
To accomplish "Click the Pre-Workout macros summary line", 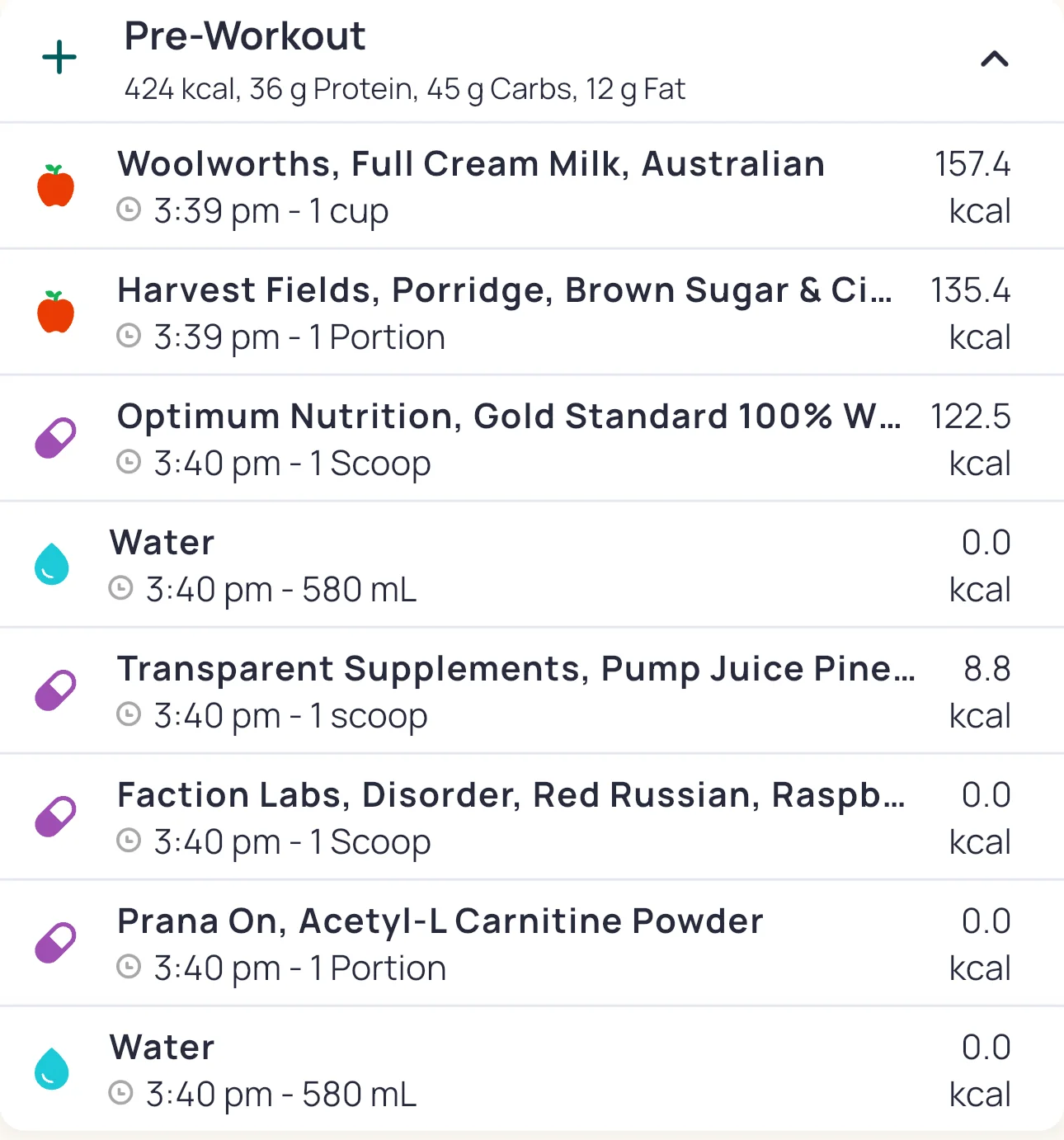I will coord(404,89).
